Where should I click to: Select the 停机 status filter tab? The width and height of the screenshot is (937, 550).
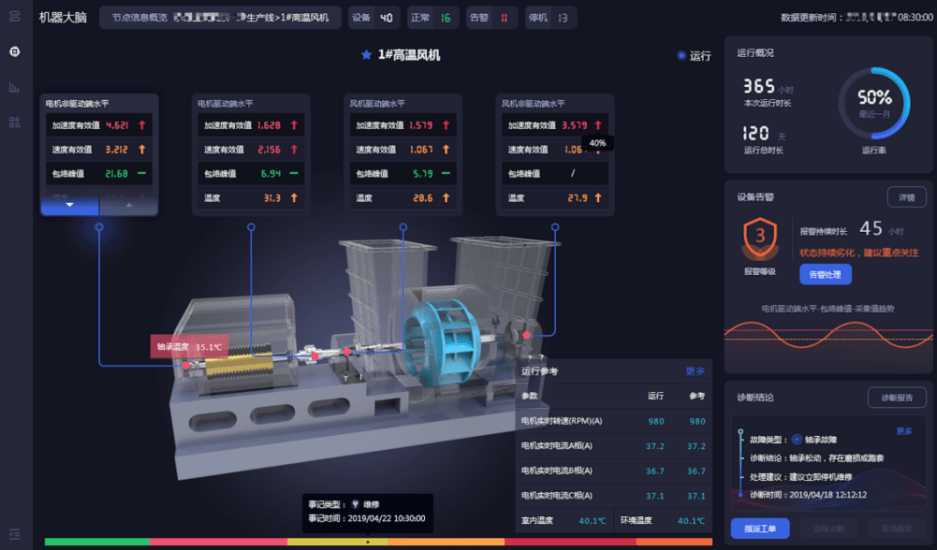[550, 17]
